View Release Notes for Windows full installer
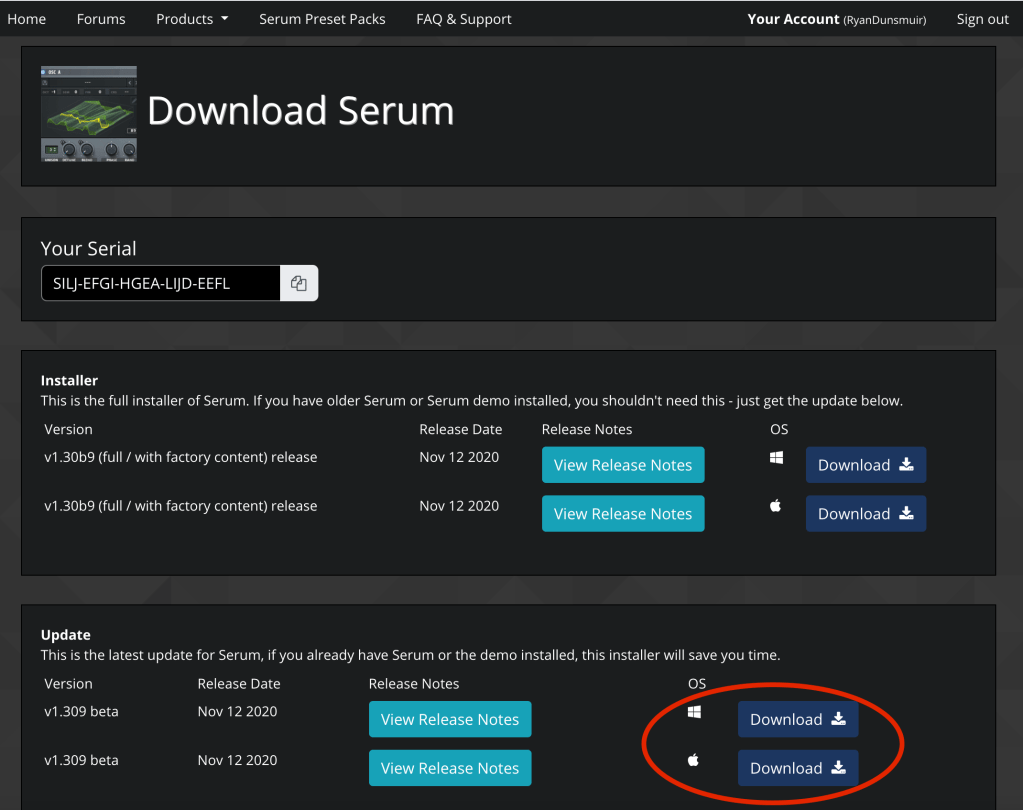The image size is (1023, 810). (623, 465)
